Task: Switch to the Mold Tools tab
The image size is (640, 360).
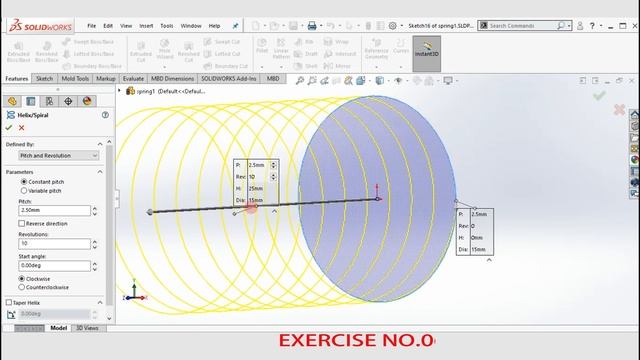Action: [75, 78]
